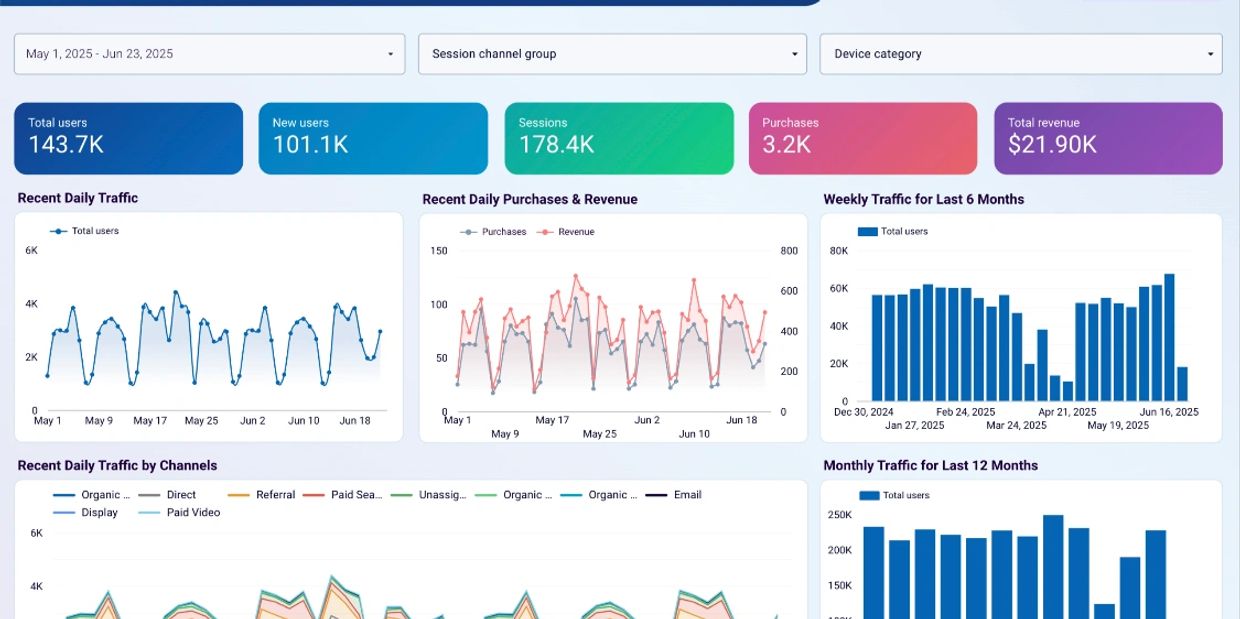The width and height of the screenshot is (1240, 619).
Task: Click Total users swatch in Weekly Traffic legend
Action: (x=867, y=232)
